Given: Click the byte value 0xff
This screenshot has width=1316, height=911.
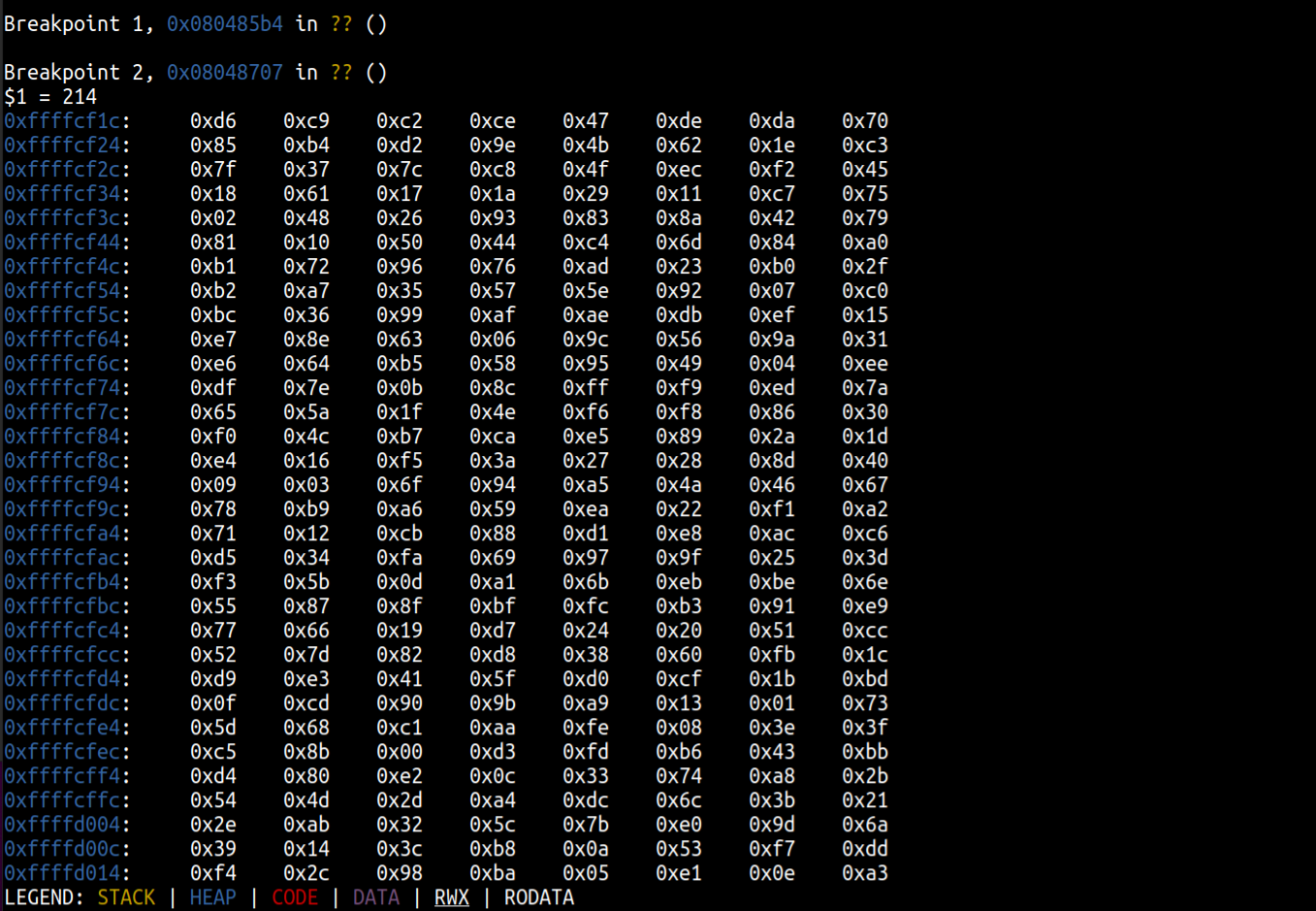Looking at the screenshot, I should (x=585, y=388).
